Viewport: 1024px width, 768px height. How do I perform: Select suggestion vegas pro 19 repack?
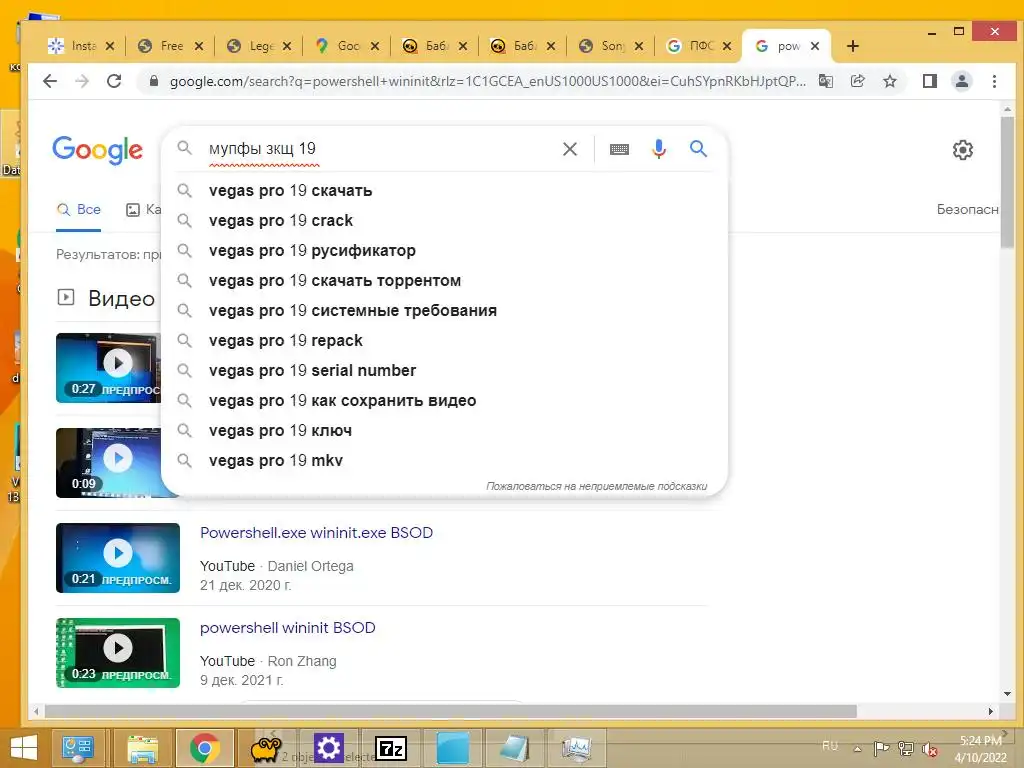coord(444,341)
